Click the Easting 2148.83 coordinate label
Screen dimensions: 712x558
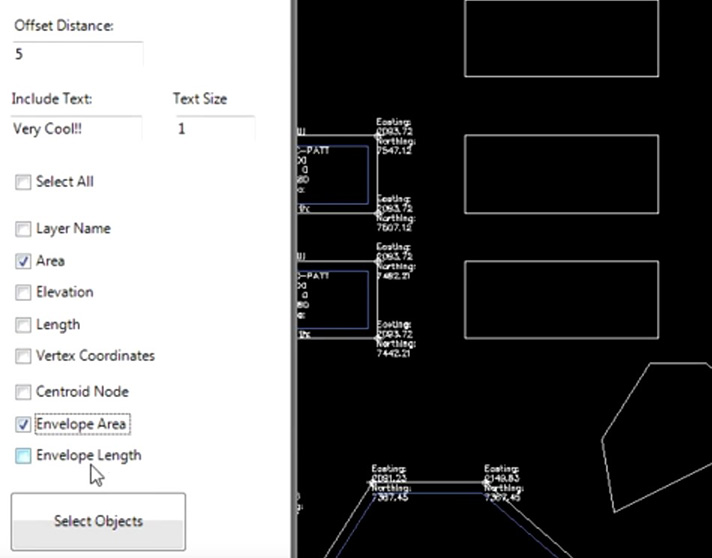tap(502, 472)
